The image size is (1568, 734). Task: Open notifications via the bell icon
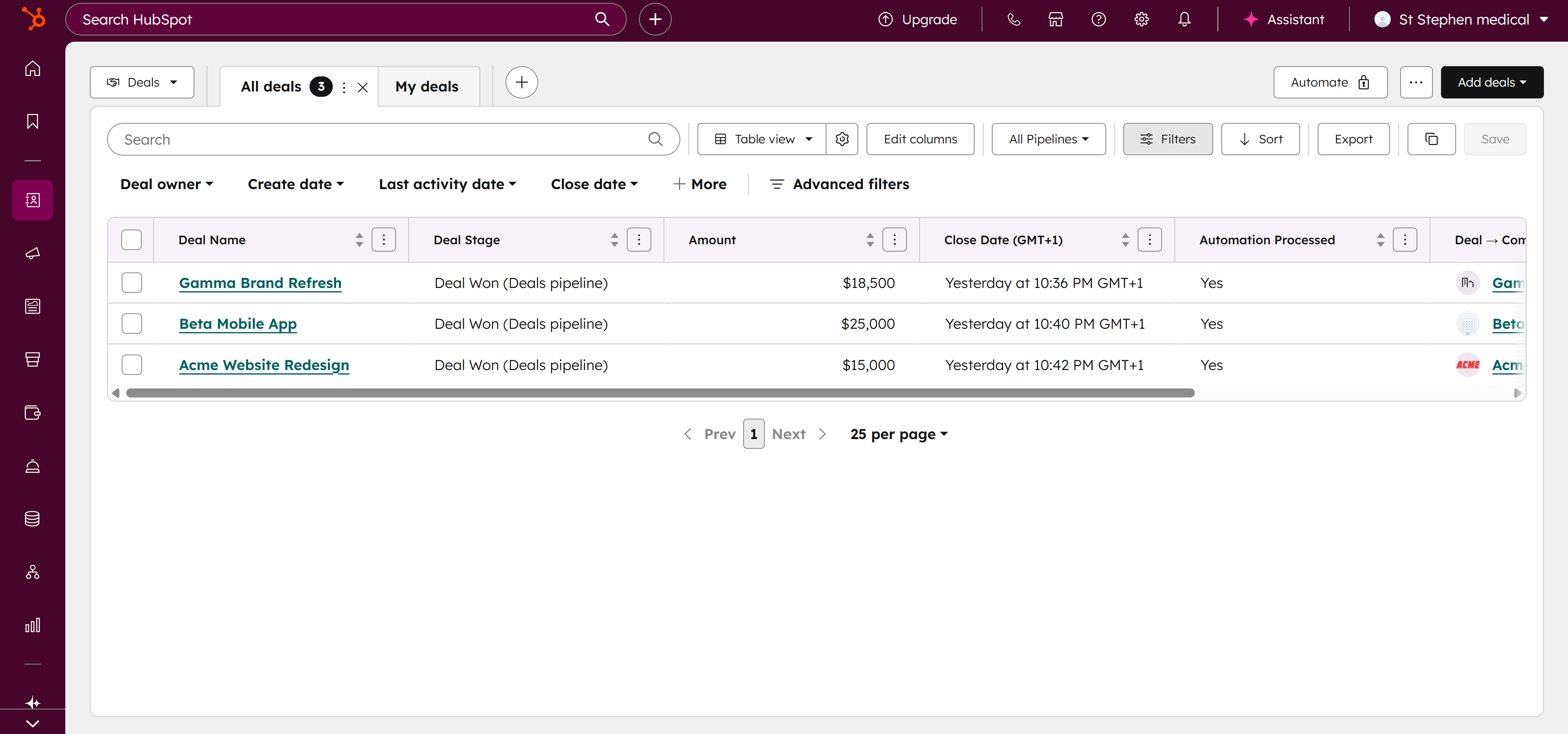[x=1184, y=19]
